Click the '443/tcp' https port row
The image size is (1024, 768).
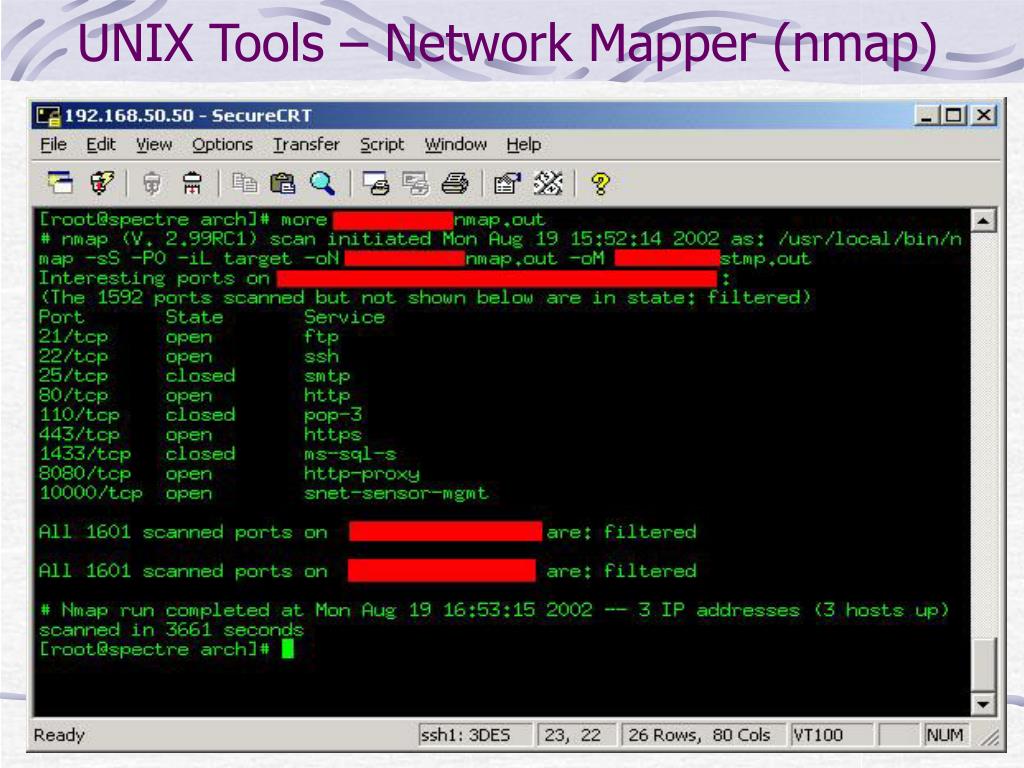(200, 435)
